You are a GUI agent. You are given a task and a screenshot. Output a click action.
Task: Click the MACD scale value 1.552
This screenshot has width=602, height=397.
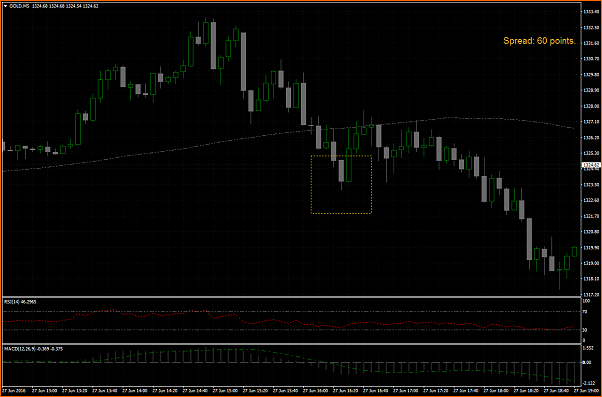tap(588, 348)
